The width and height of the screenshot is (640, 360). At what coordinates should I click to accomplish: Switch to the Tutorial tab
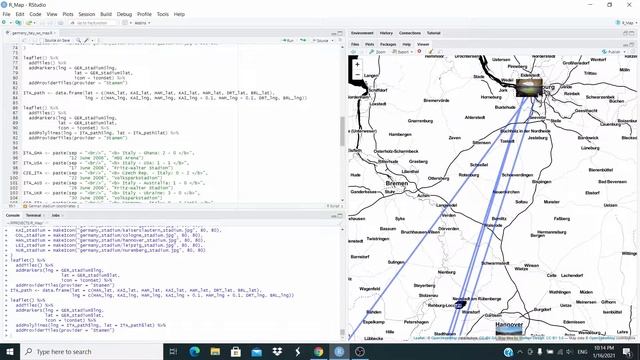(433, 33)
